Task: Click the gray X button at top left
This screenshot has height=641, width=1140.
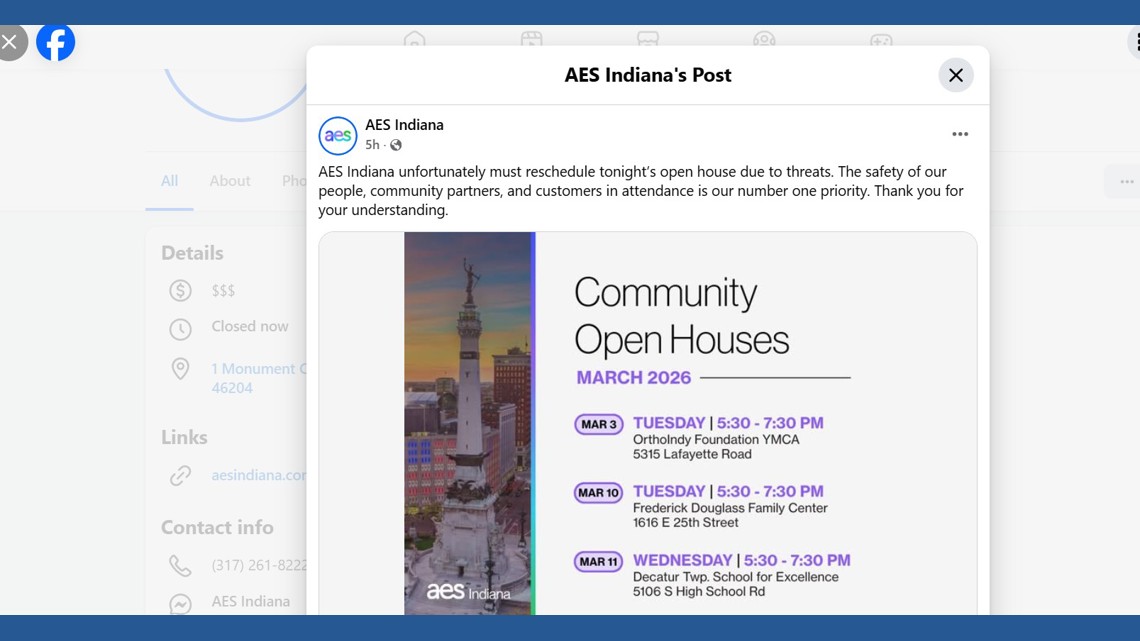Action: pos(10,42)
